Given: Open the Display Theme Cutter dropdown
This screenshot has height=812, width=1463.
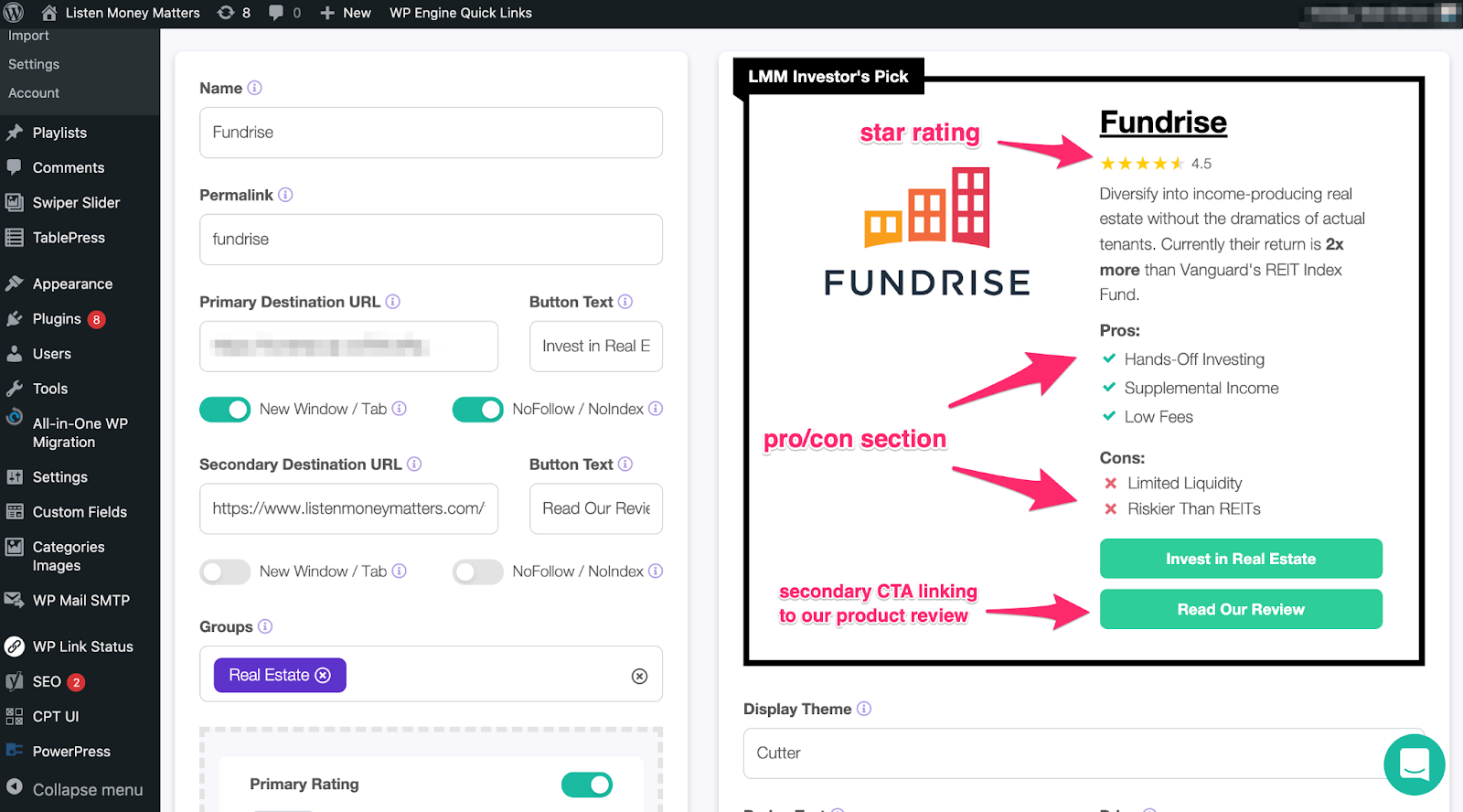Looking at the screenshot, I should click(x=1083, y=753).
